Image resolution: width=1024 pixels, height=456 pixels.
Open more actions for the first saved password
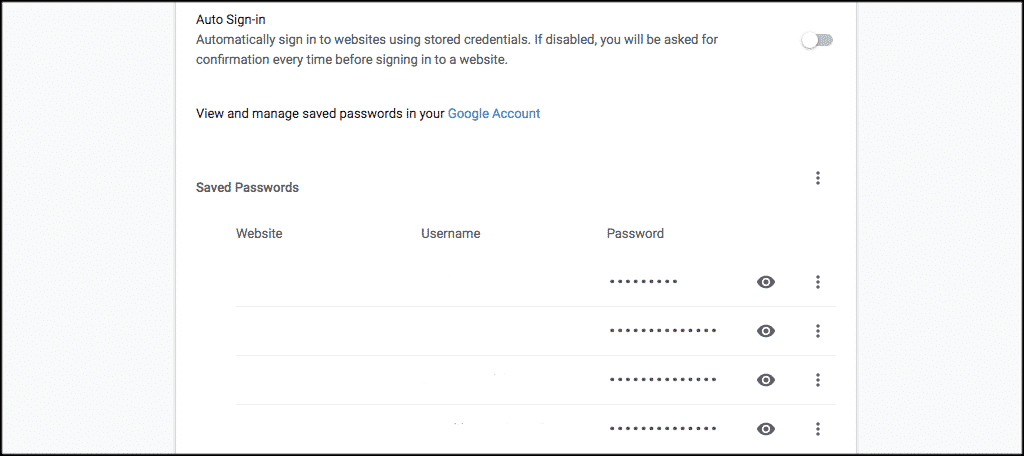(x=818, y=282)
